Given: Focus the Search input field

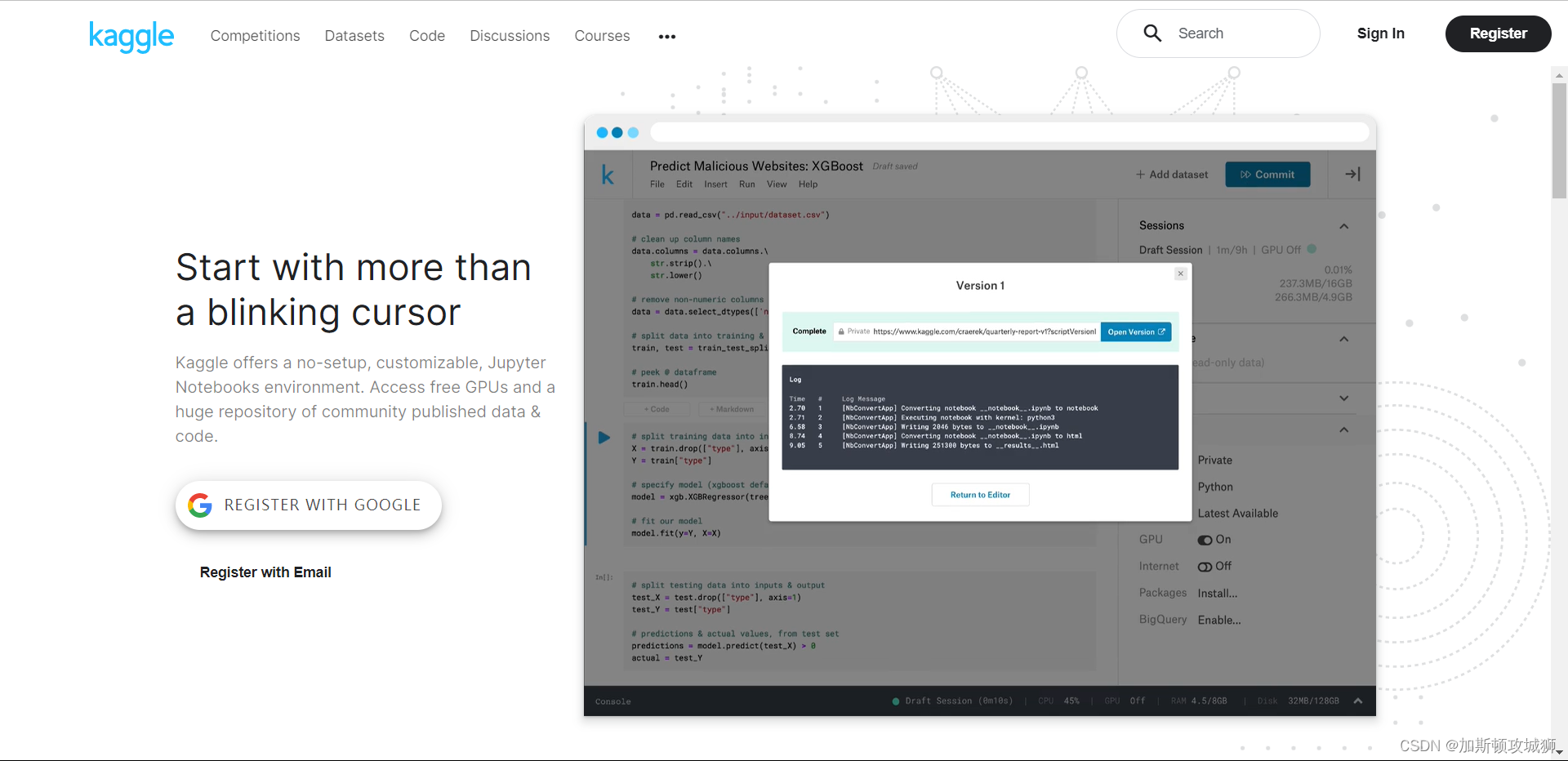Looking at the screenshot, I should (1218, 33).
